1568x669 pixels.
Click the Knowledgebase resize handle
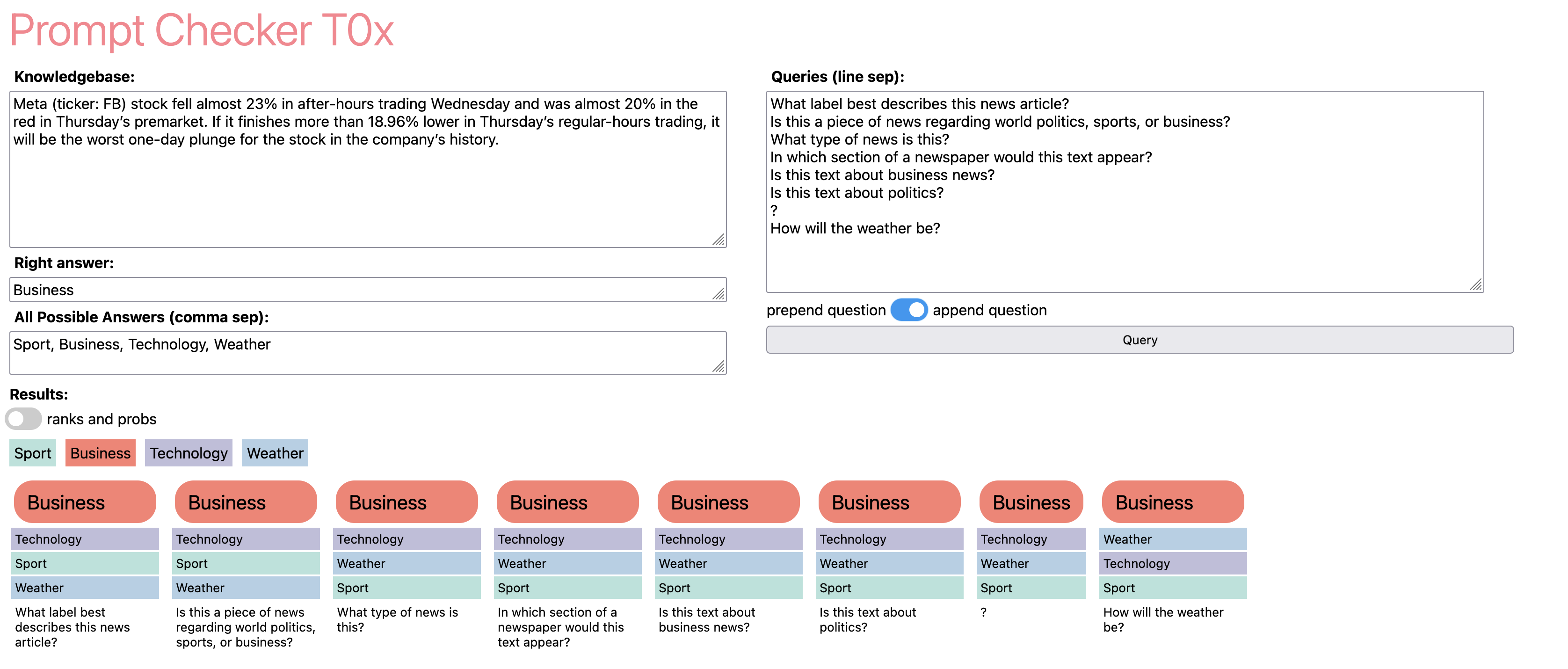coord(718,240)
